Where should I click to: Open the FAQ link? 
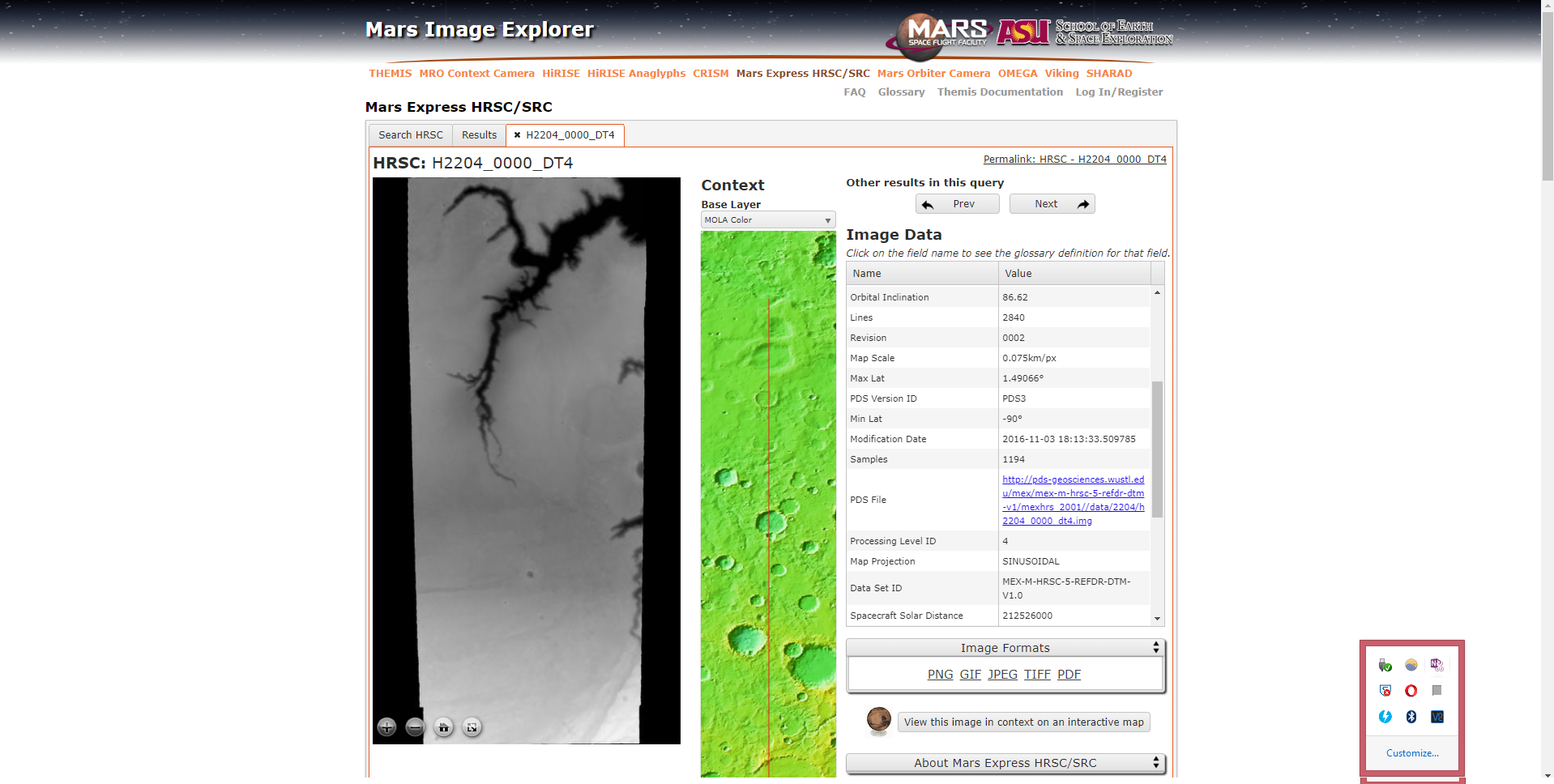[x=855, y=92]
